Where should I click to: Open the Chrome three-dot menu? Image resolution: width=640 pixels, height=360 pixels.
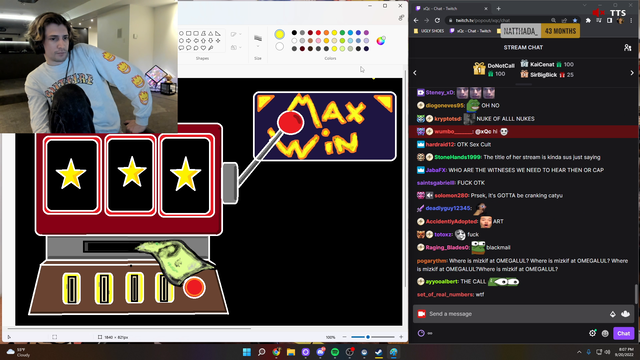click(x=631, y=20)
